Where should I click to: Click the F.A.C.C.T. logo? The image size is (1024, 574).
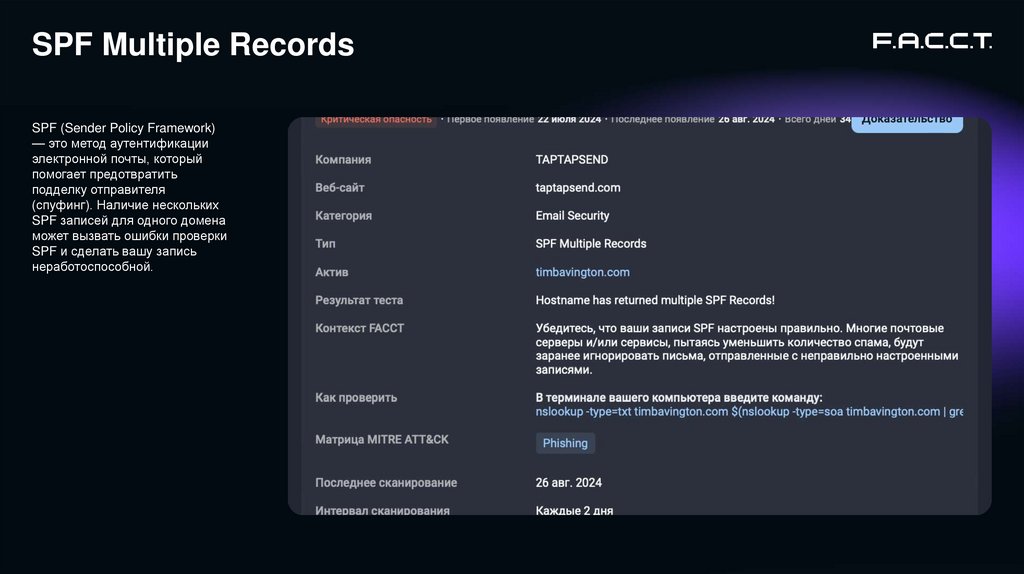(932, 42)
